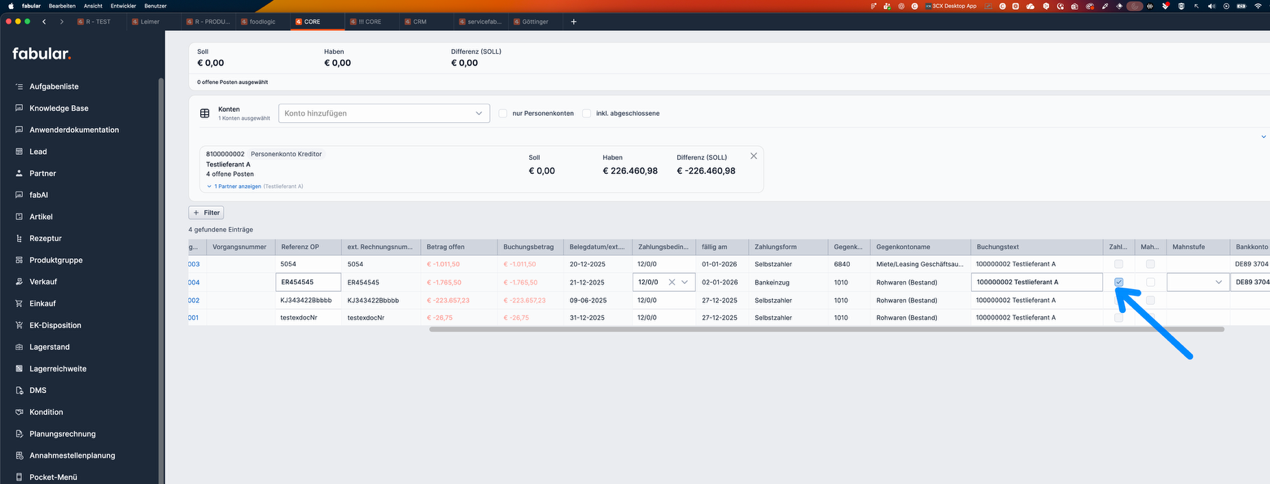Viewport: 1270px width, 484px height.
Task: Toggle the 'inkl. abgeschlossene' checkbox
Action: pos(587,113)
